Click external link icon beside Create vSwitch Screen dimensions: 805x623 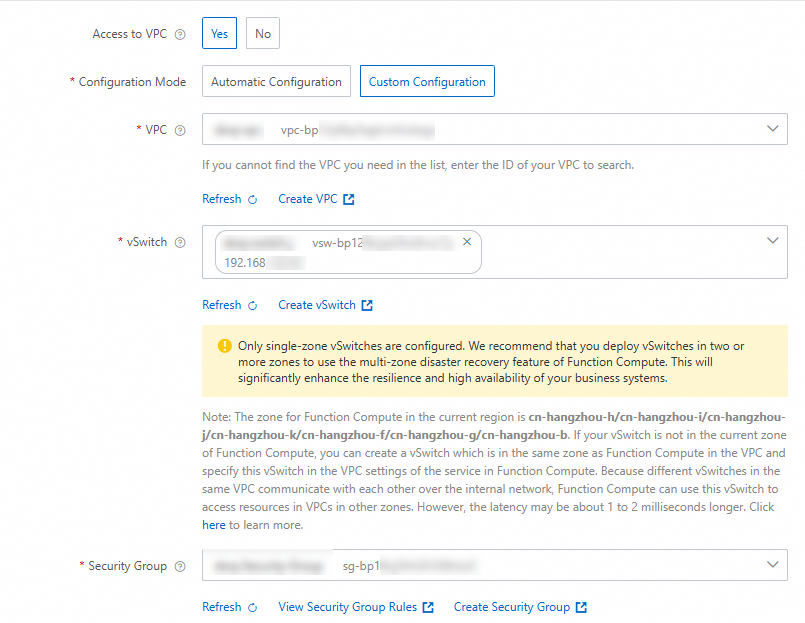(x=367, y=305)
